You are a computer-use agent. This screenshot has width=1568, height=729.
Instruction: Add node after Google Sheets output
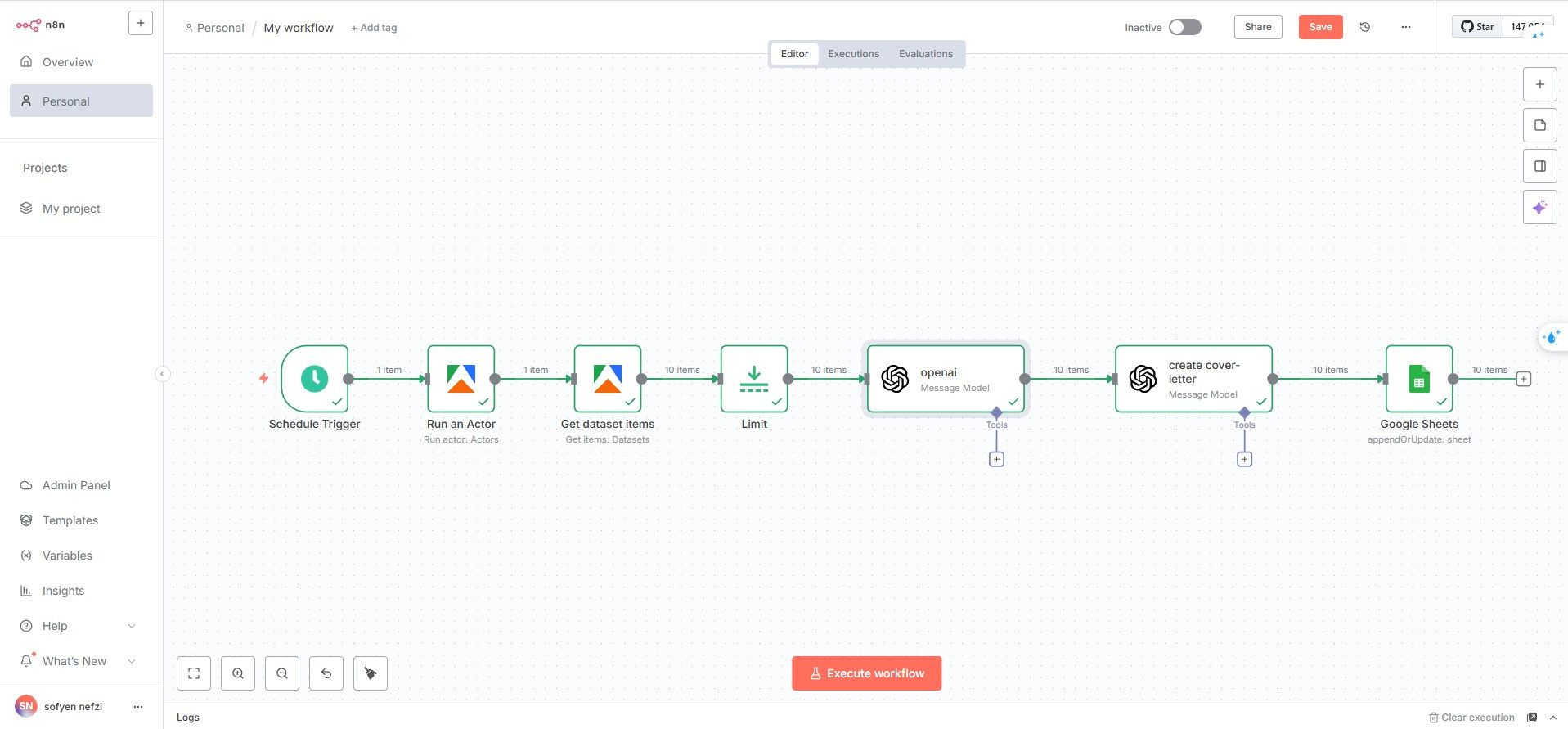[x=1523, y=379]
